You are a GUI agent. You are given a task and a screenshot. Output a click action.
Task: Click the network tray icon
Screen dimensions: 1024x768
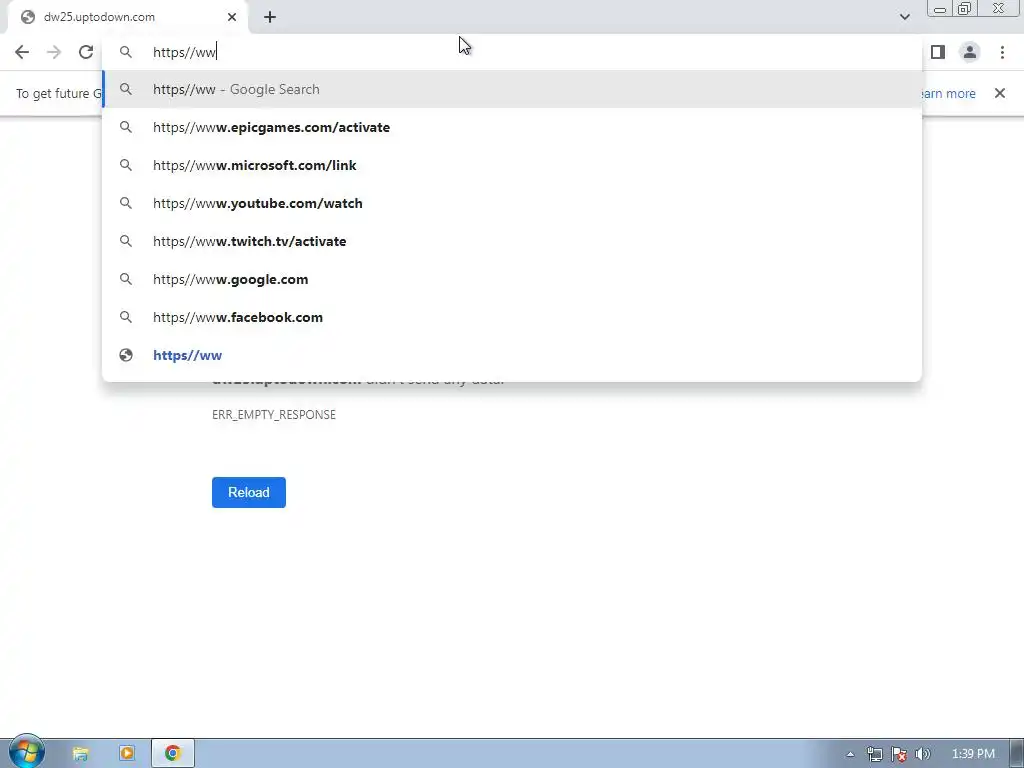click(874, 754)
